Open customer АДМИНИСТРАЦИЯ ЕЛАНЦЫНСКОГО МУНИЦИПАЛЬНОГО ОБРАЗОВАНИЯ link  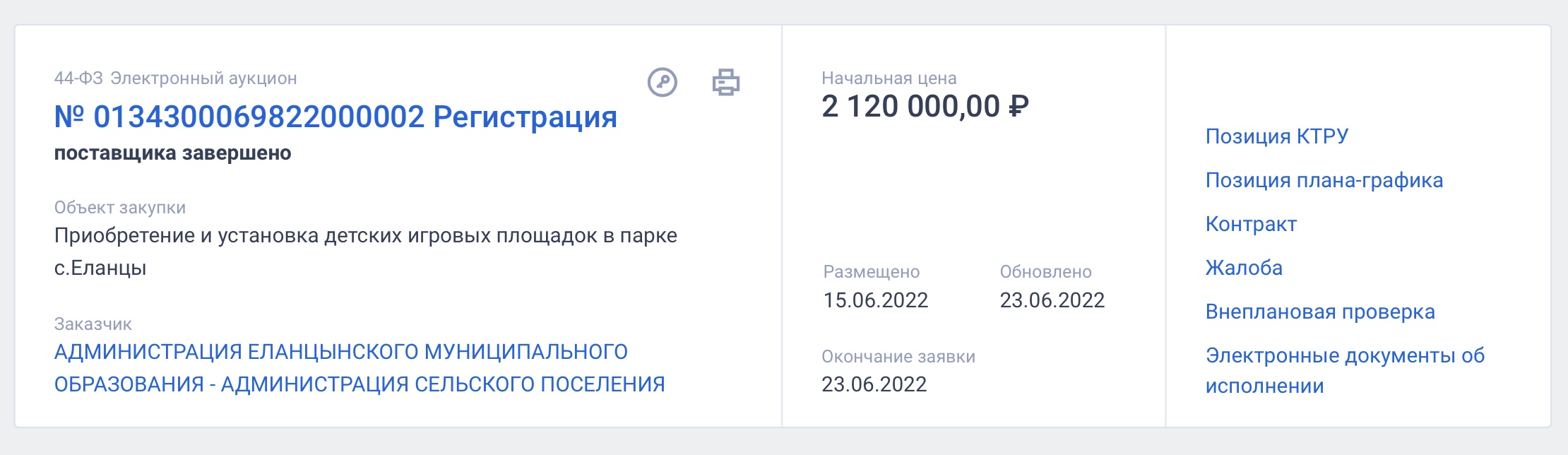pos(360,367)
